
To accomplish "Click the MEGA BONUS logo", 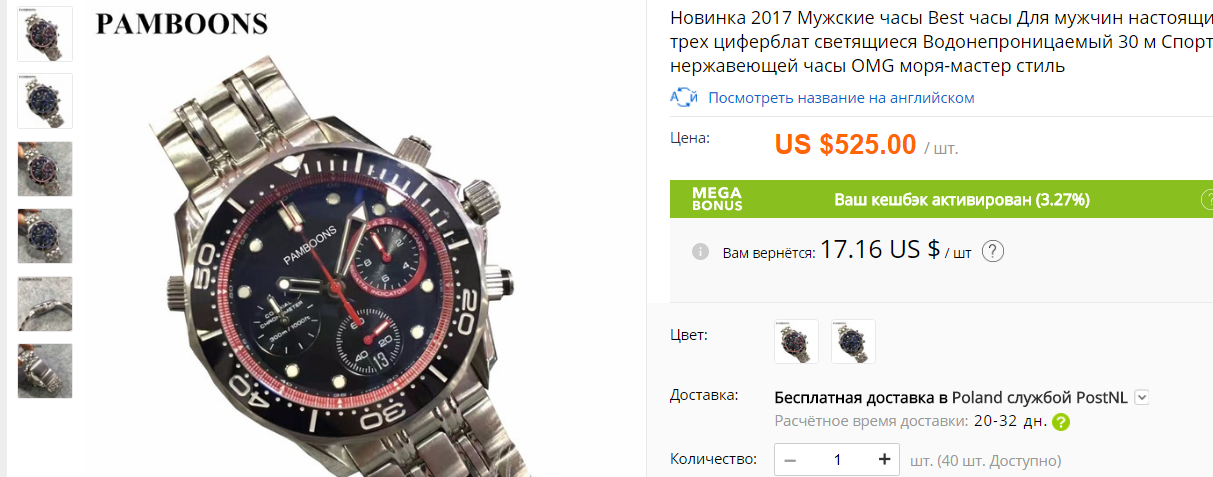I will pyautogui.click(x=717, y=199).
